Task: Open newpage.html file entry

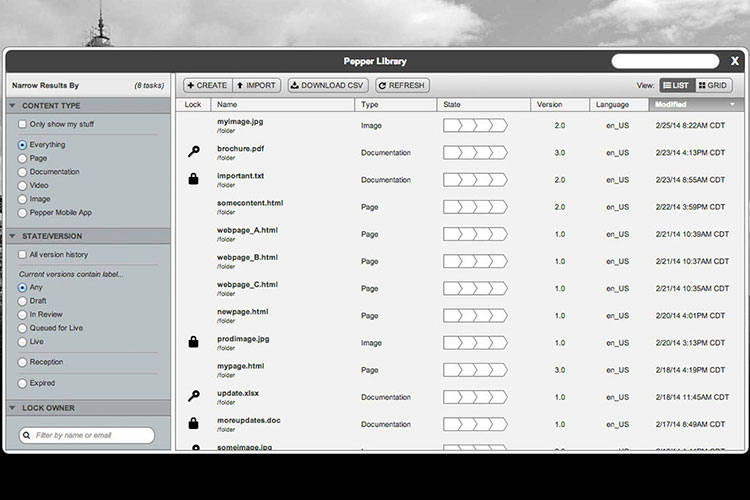Action: 243,311
